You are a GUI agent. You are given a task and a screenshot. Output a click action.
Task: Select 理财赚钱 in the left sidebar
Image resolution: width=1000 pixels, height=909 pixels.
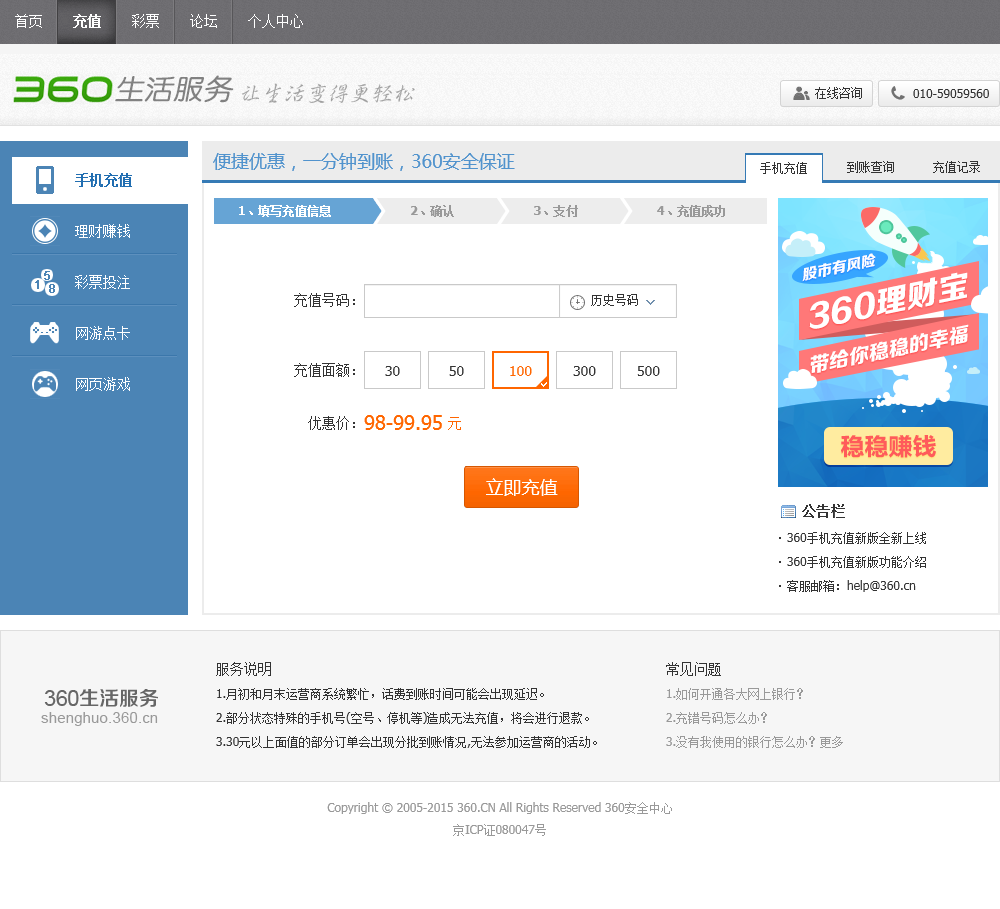click(94, 231)
